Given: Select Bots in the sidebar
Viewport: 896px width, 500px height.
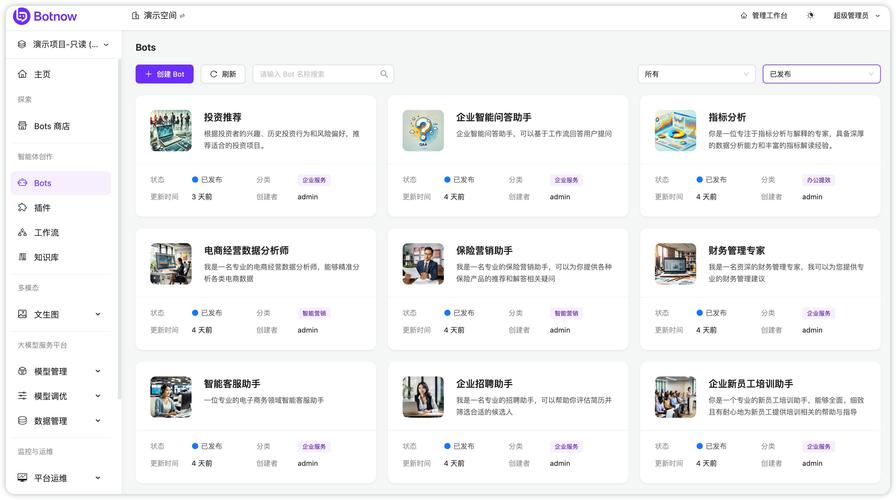Looking at the screenshot, I should click(61, 183).
